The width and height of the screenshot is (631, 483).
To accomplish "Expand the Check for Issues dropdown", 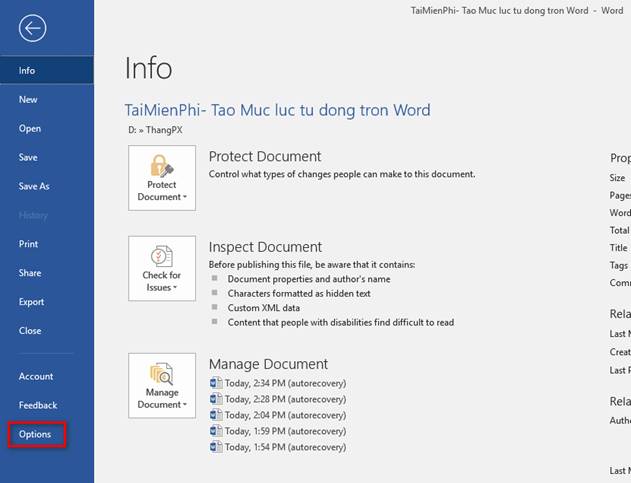I will pyautogui.click(x=162, y=282).
